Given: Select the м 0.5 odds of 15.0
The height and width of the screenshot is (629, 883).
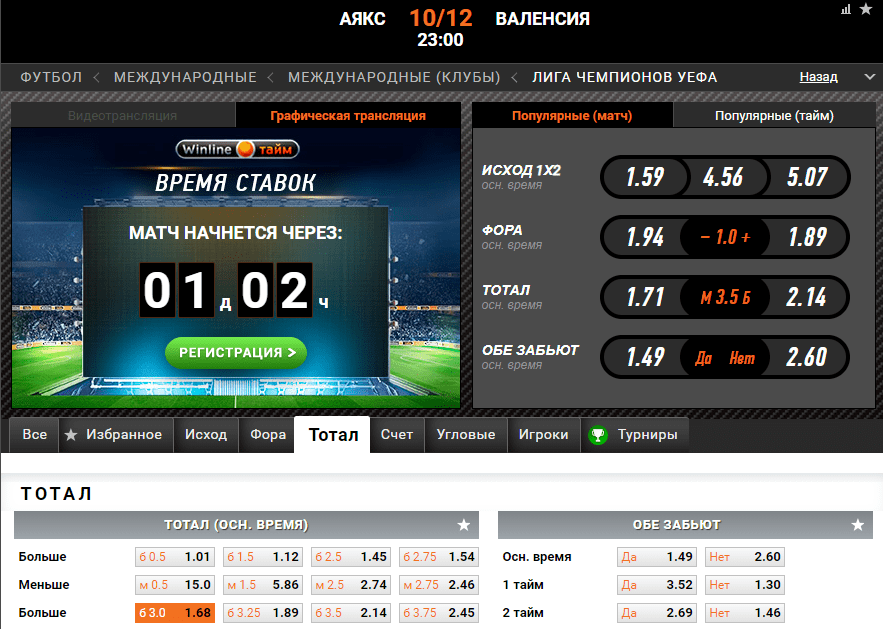Looking at the screenshot, I should [175, 585].
